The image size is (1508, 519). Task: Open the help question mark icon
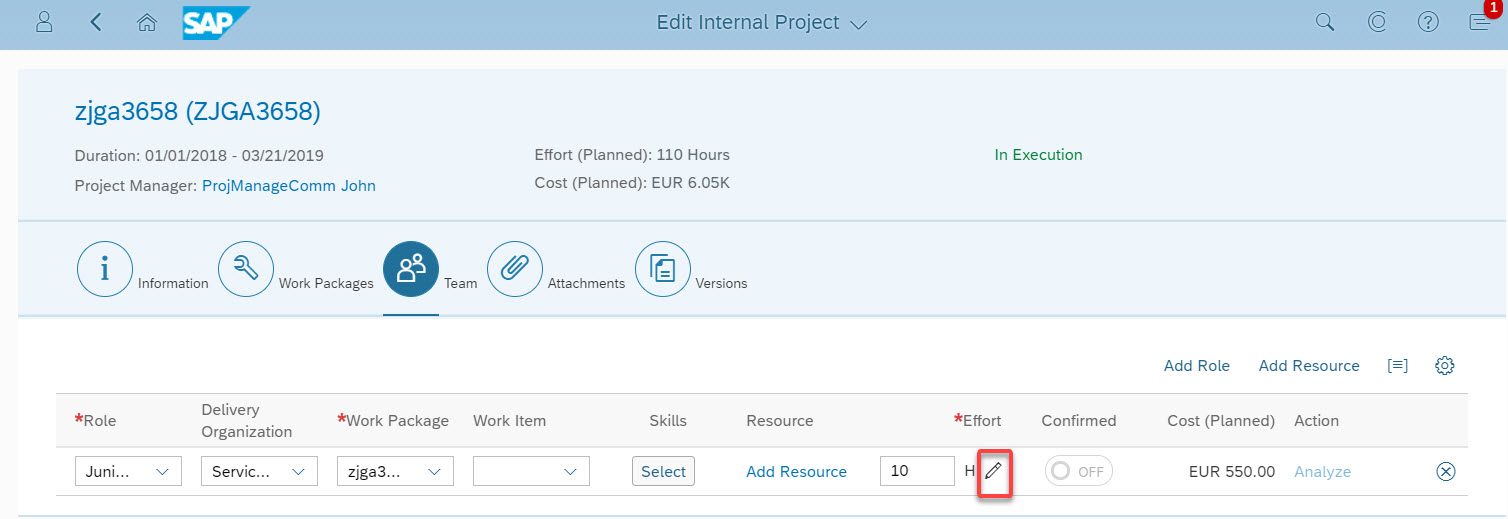[1428, 22]
